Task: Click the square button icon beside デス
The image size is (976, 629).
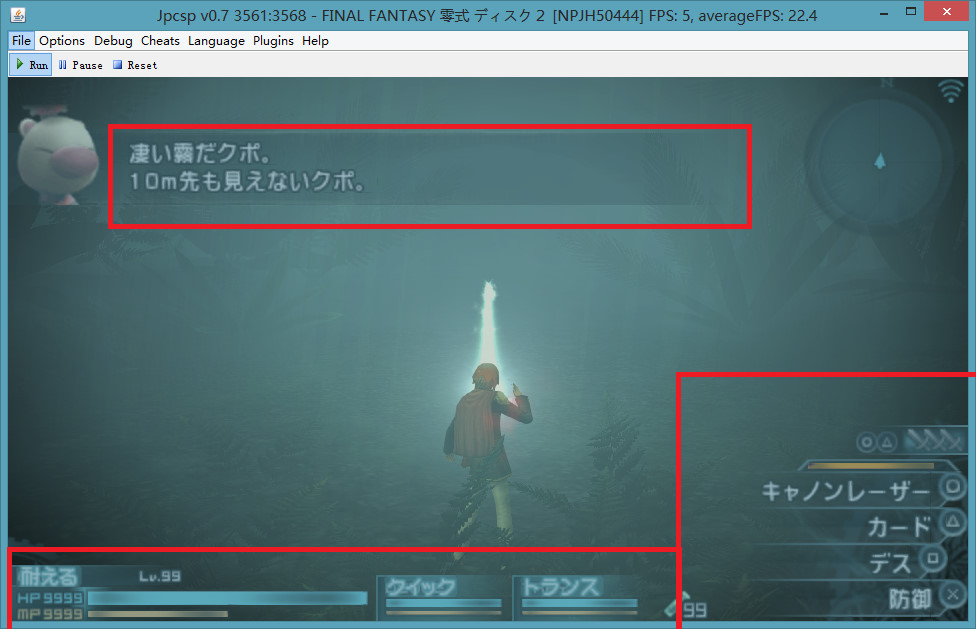Action: [933, 558]
